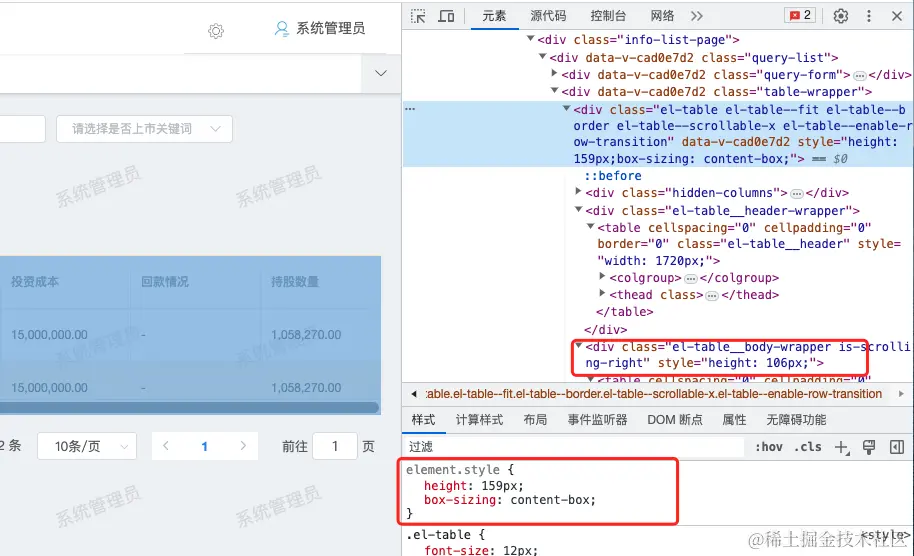Open the 属性 pane tab
Viewport: 914px width, 556px height.
pos(734,420)
